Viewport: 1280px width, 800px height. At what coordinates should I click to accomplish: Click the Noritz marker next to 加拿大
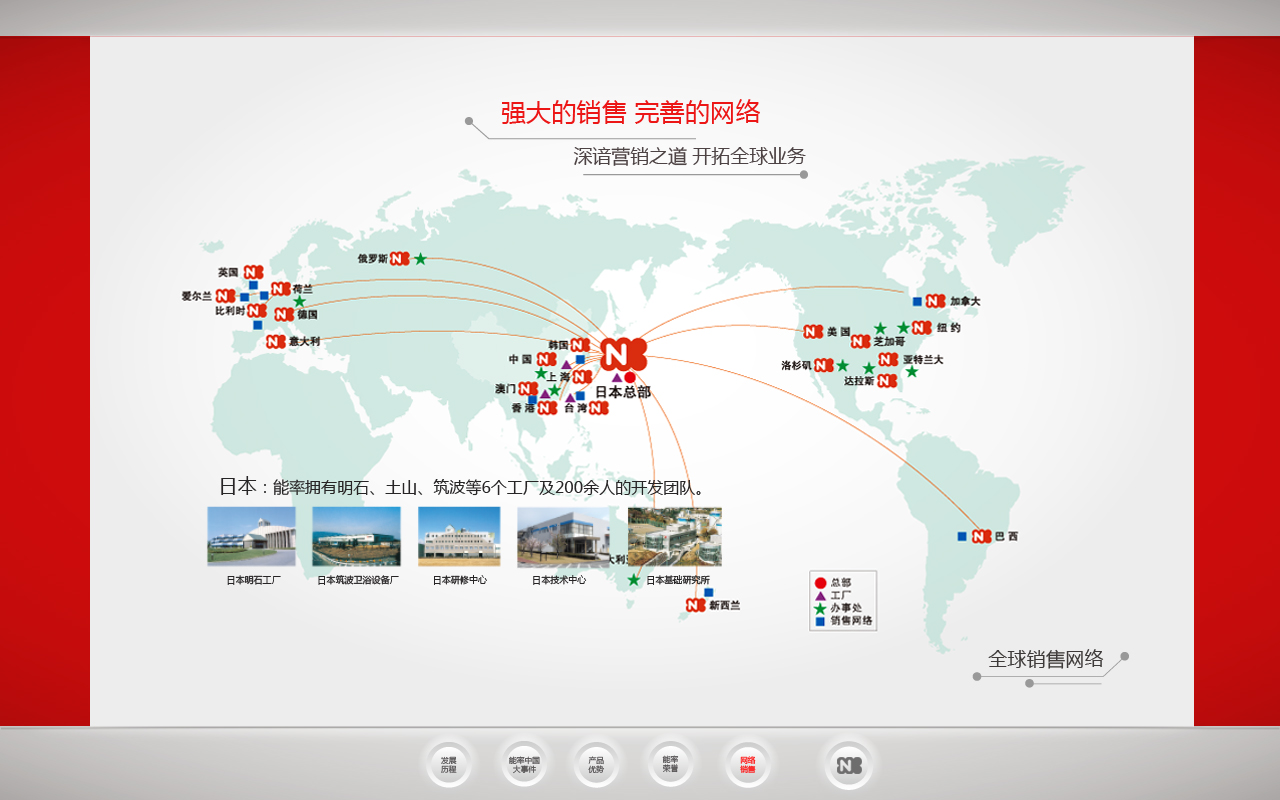(935, 301)
